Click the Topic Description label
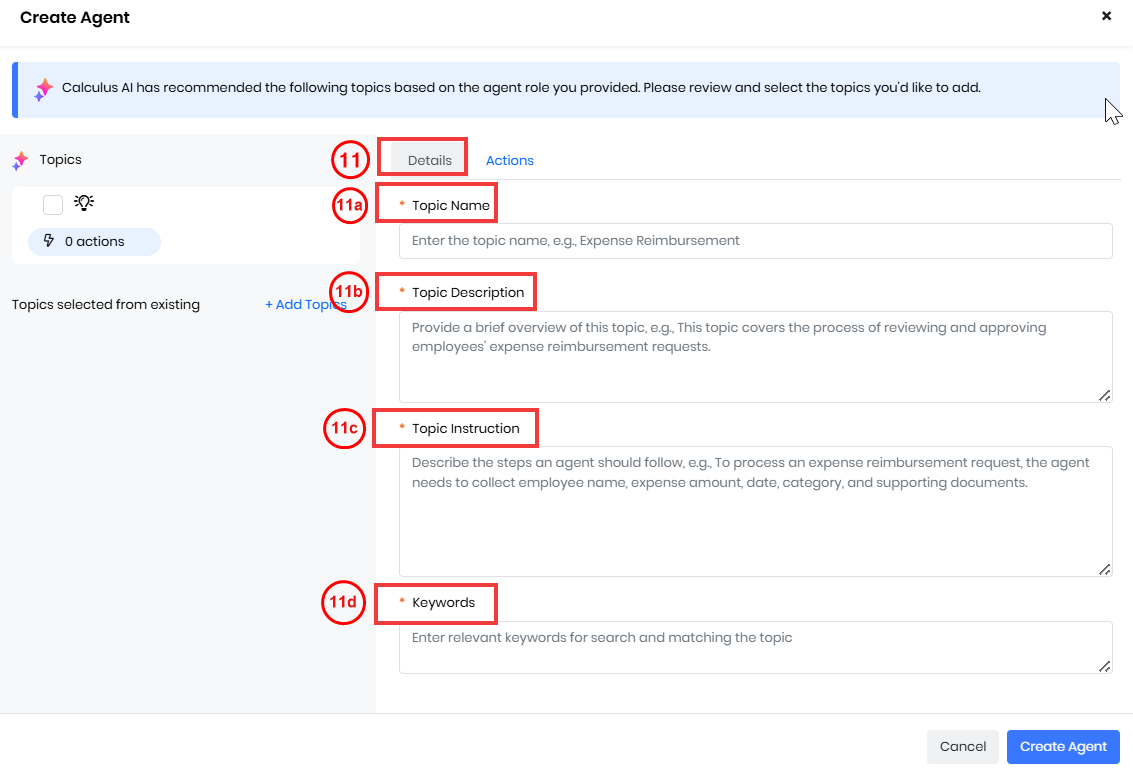 (468, 293)
